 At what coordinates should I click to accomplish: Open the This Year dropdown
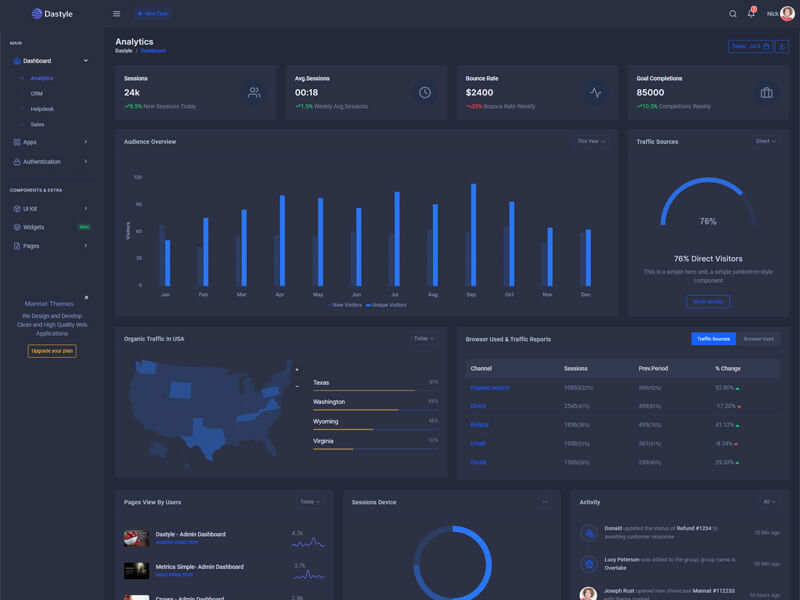point(591,141)
